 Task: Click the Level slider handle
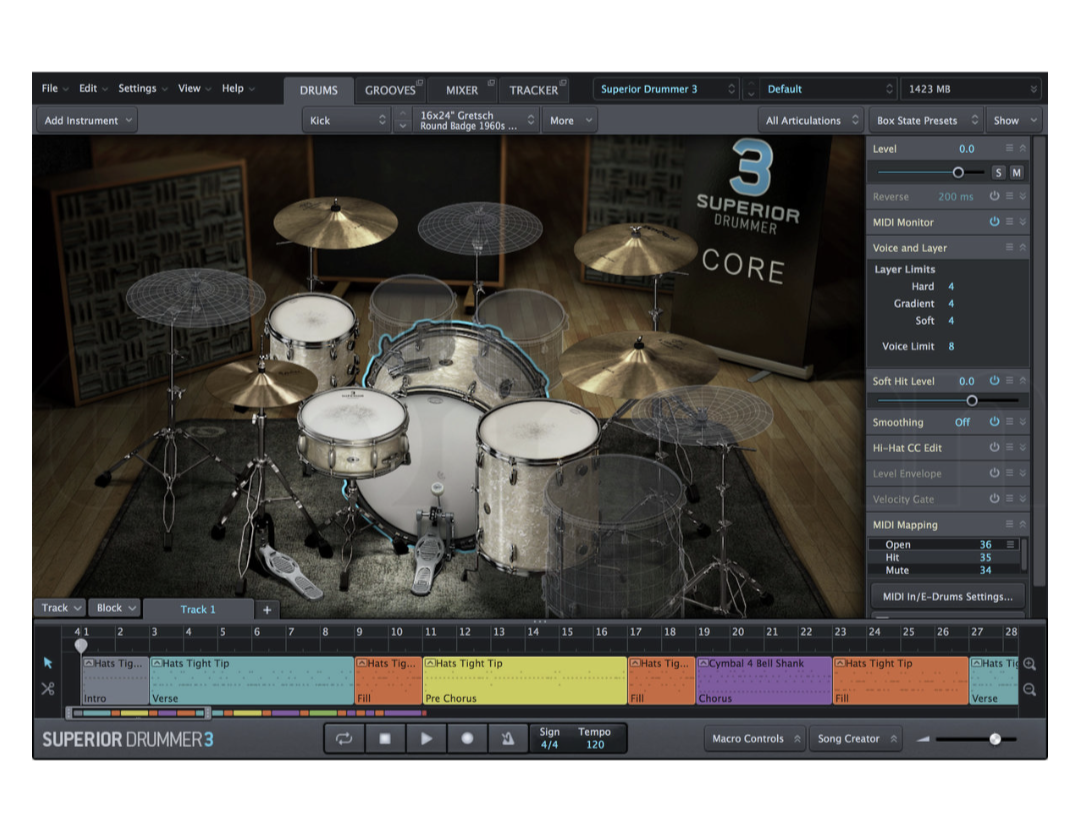[x=958, y=172]
